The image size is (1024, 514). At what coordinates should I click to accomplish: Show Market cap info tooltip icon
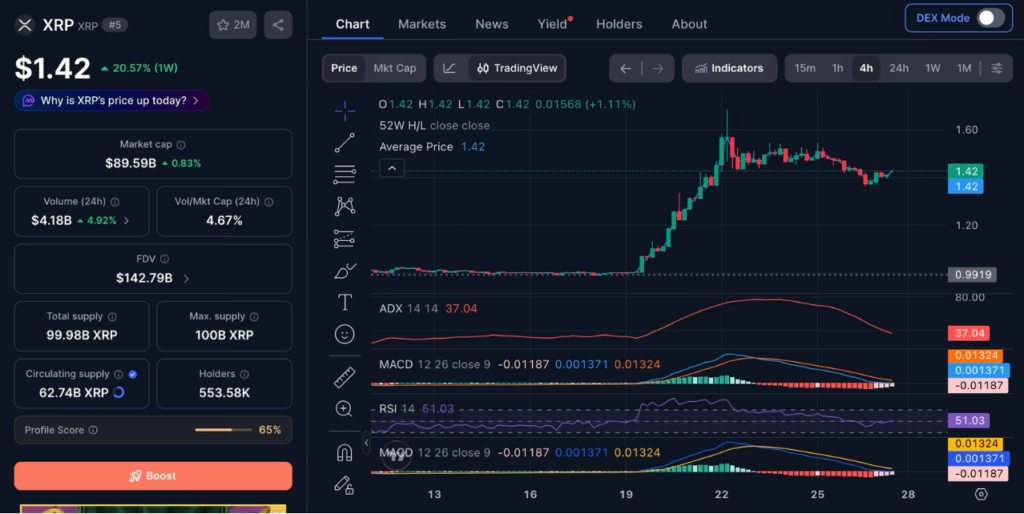pyautogui.click(x=181, y=145)
